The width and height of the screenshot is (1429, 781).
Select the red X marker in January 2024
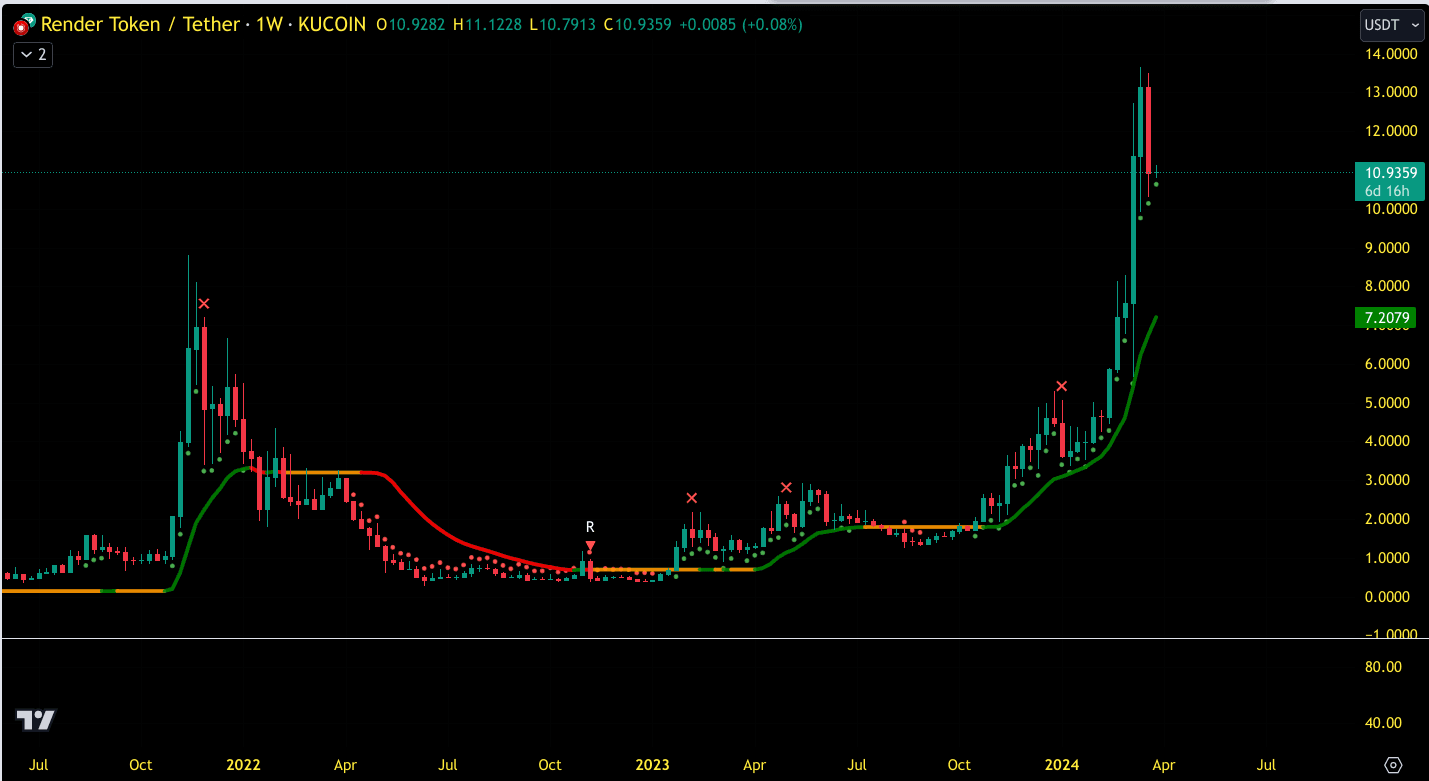tap(1062, 386)
